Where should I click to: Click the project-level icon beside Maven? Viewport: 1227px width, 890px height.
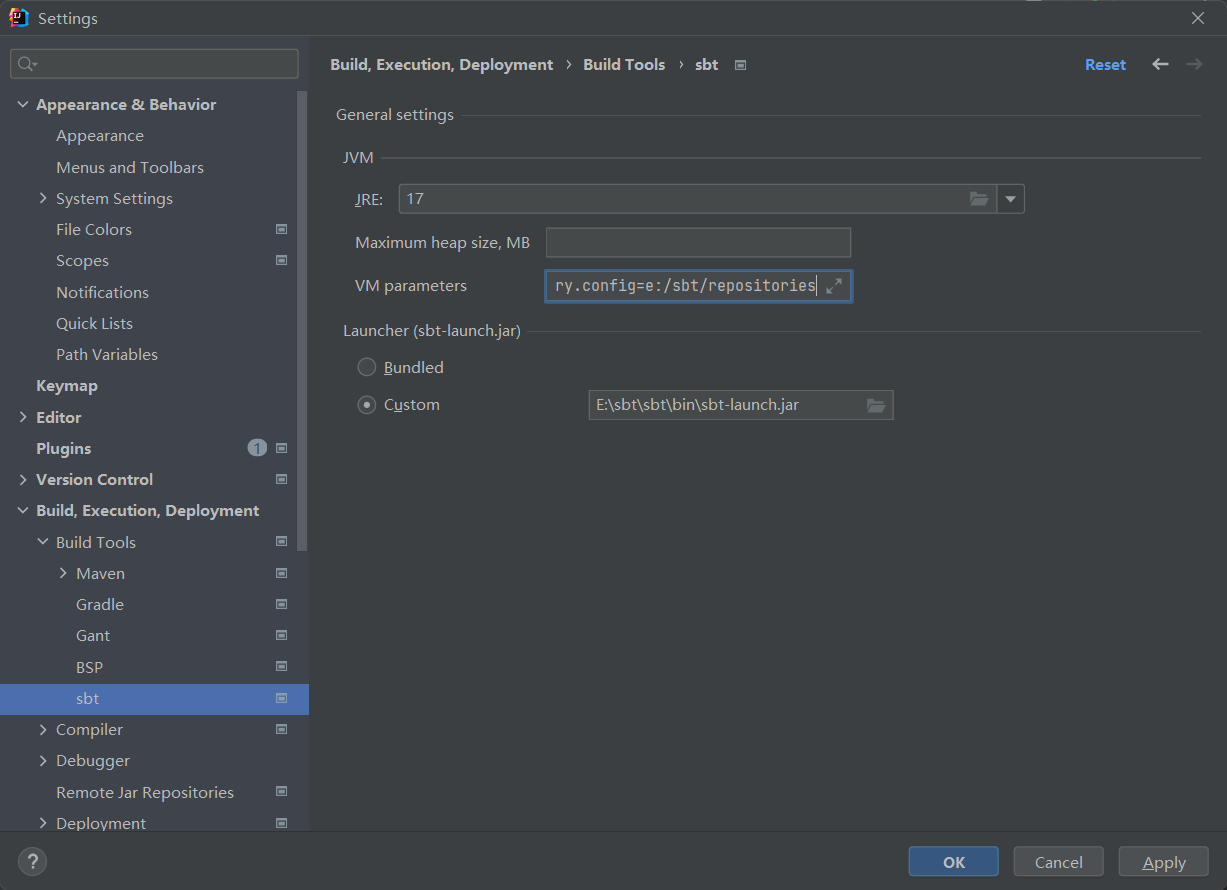(x=281, y=573)
